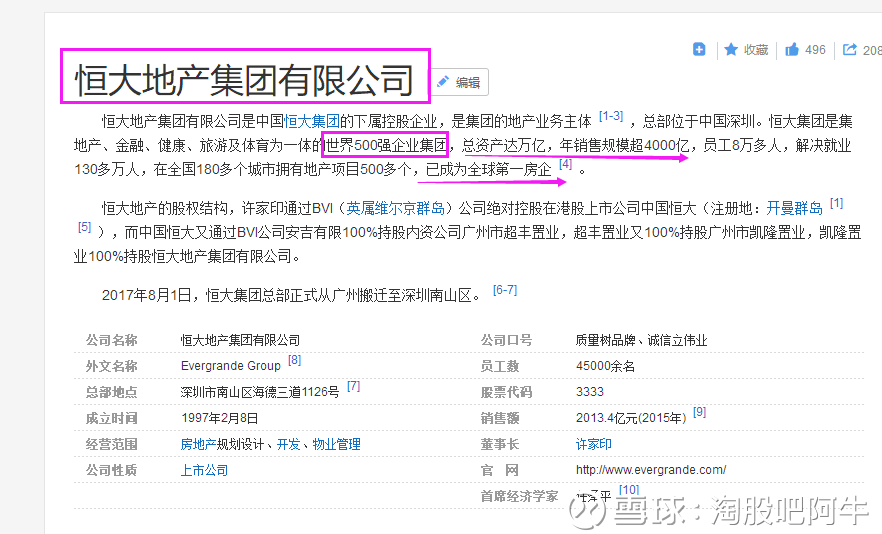
Task: Click the thumbs-up like icon
Action: click(792, 50)
